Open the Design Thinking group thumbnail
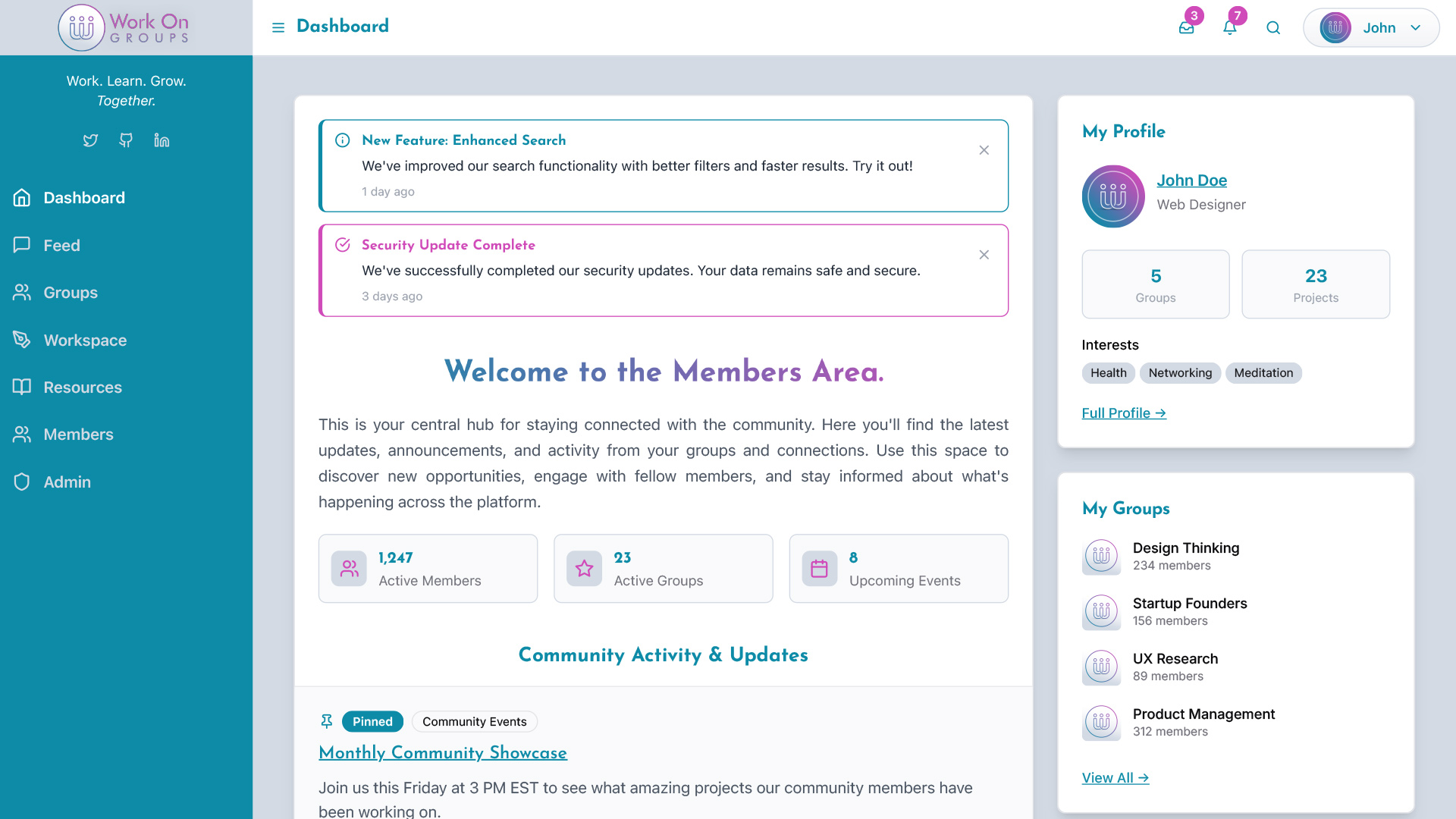The height and width of the screenshot is (819, 1456). click(x=1101, y=557)
